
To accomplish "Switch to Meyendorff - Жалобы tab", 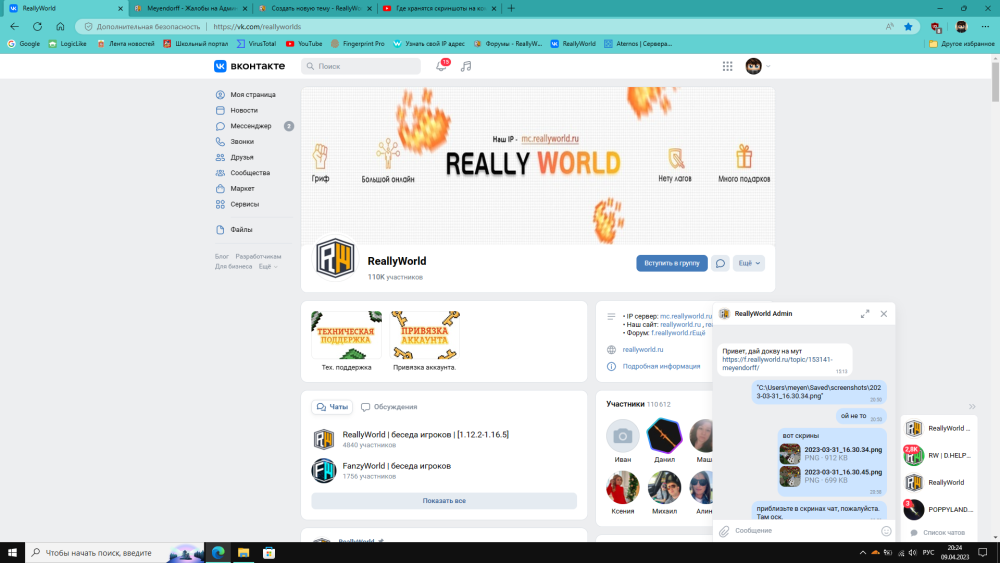I will (190, 8).
